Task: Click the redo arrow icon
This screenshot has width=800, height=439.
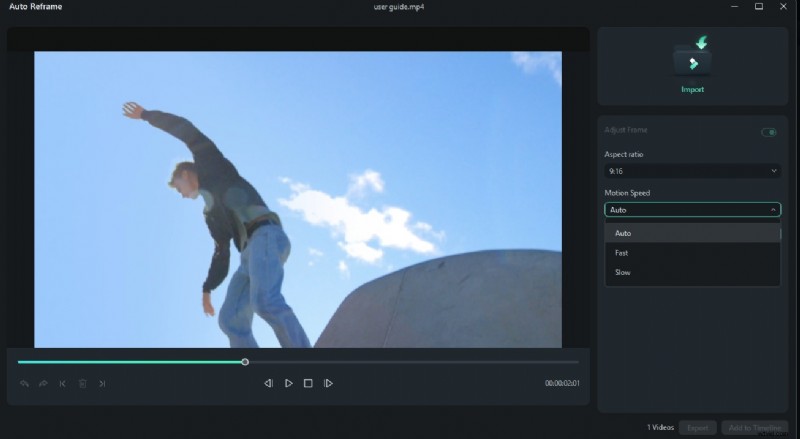Action: coord(43,383)
